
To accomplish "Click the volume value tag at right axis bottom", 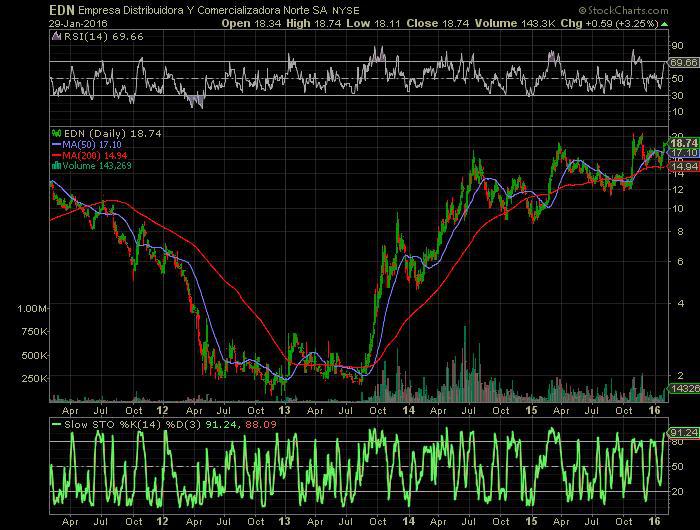I will click(x=683, y=388).
